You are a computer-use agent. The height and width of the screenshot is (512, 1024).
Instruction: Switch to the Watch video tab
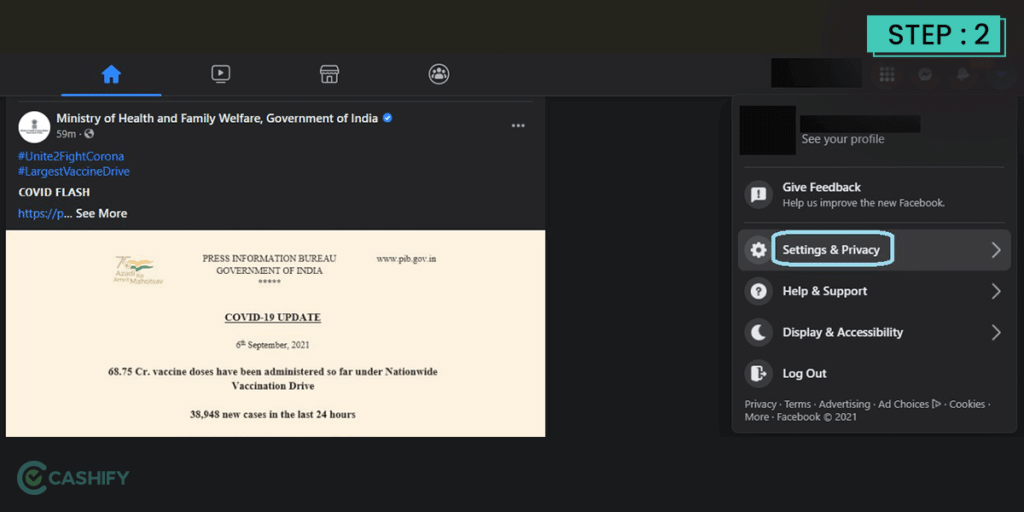point(221,74)
